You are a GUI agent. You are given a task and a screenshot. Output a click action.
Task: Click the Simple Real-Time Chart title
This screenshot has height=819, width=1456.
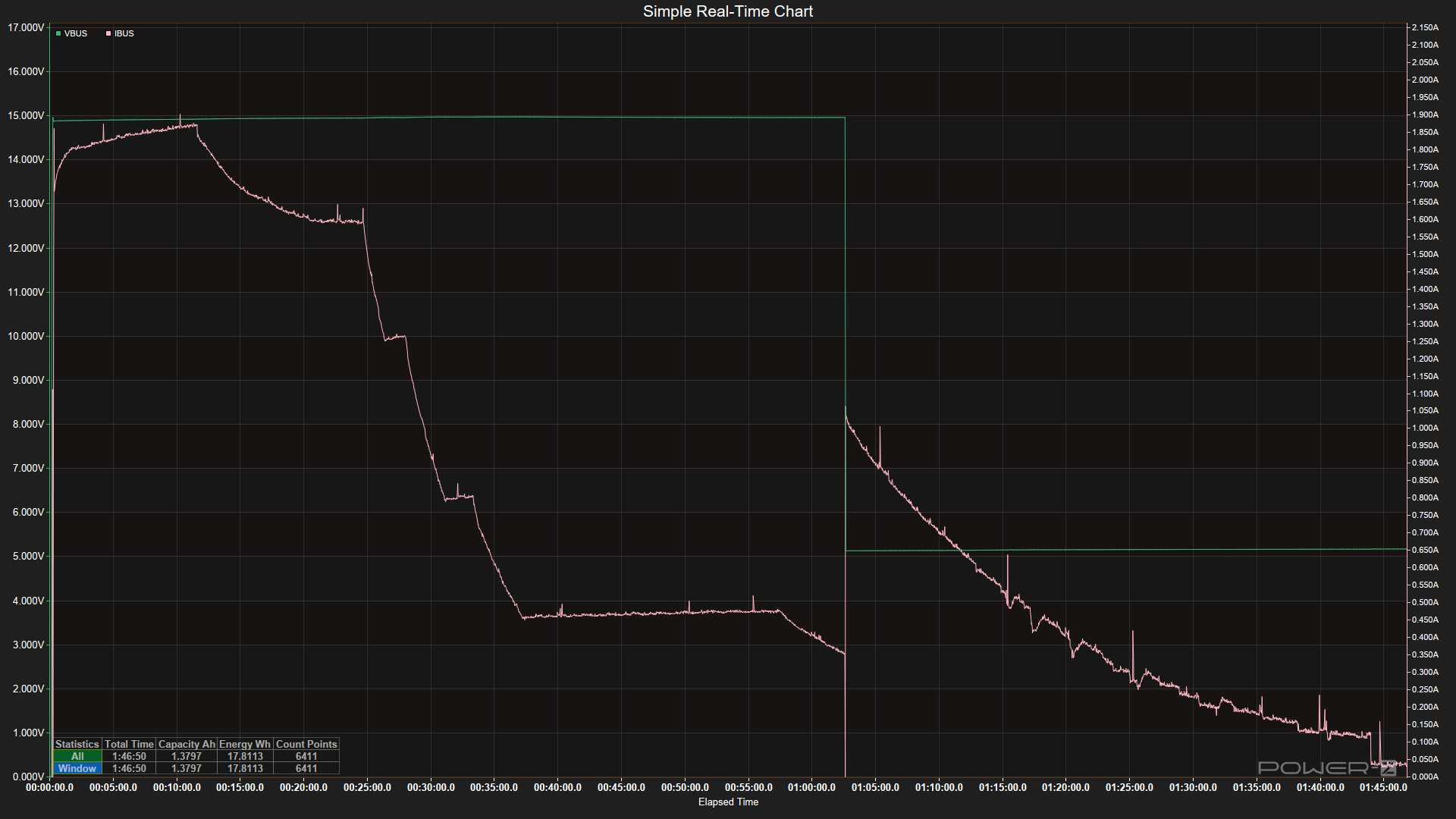coord(728,11)
